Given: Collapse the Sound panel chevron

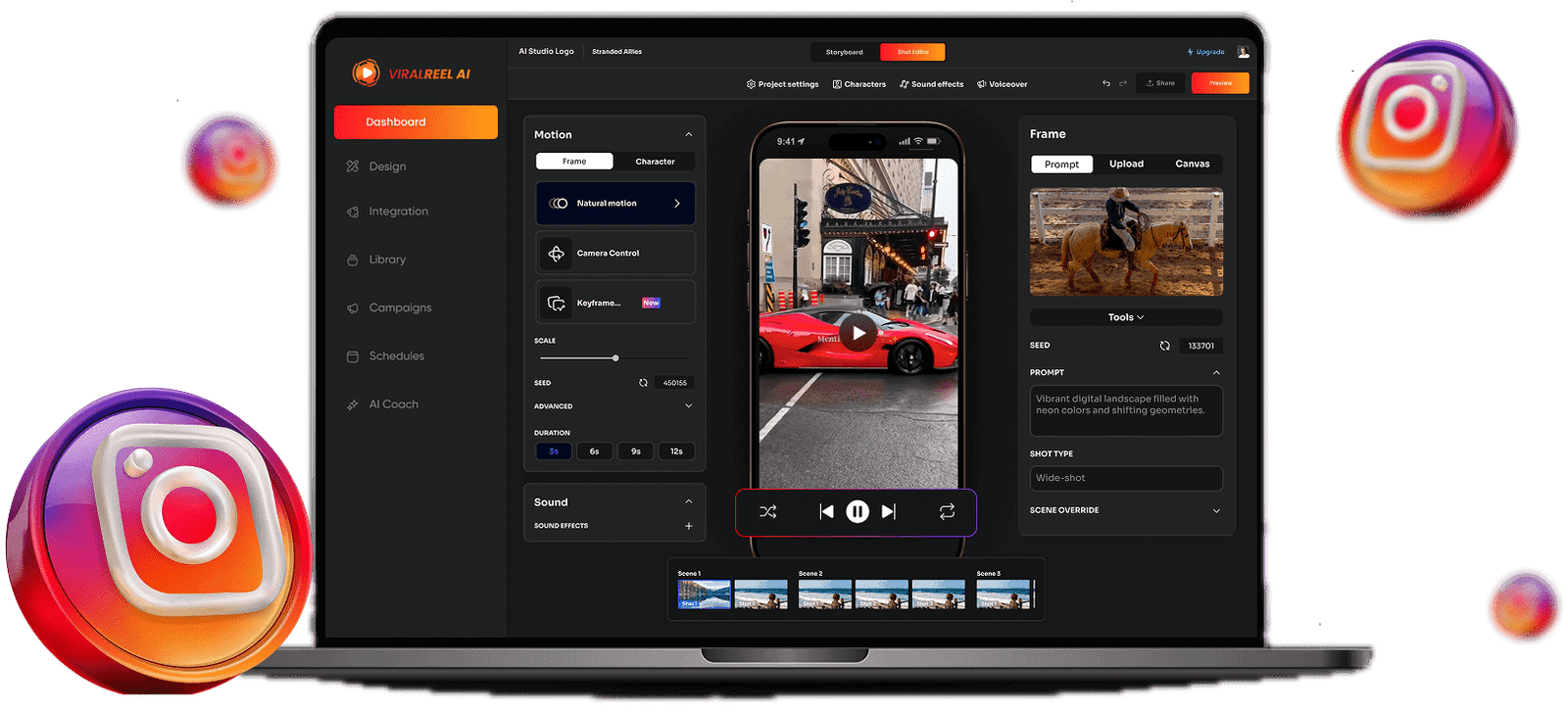Looking at the screenshot, I should [x=689, y=501].
